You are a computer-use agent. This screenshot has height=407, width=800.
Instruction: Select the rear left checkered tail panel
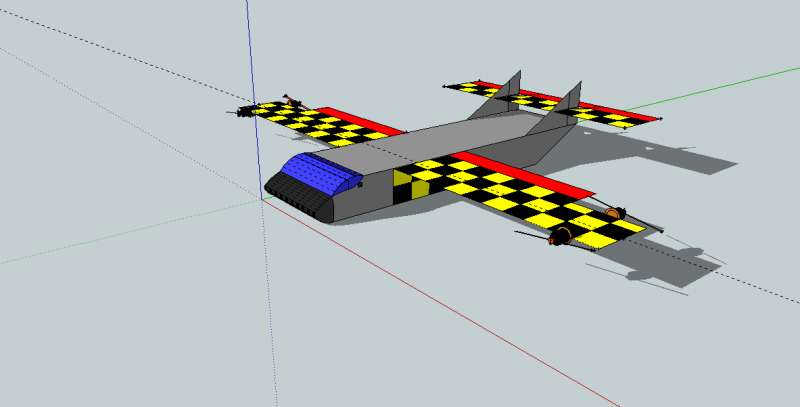475,88
